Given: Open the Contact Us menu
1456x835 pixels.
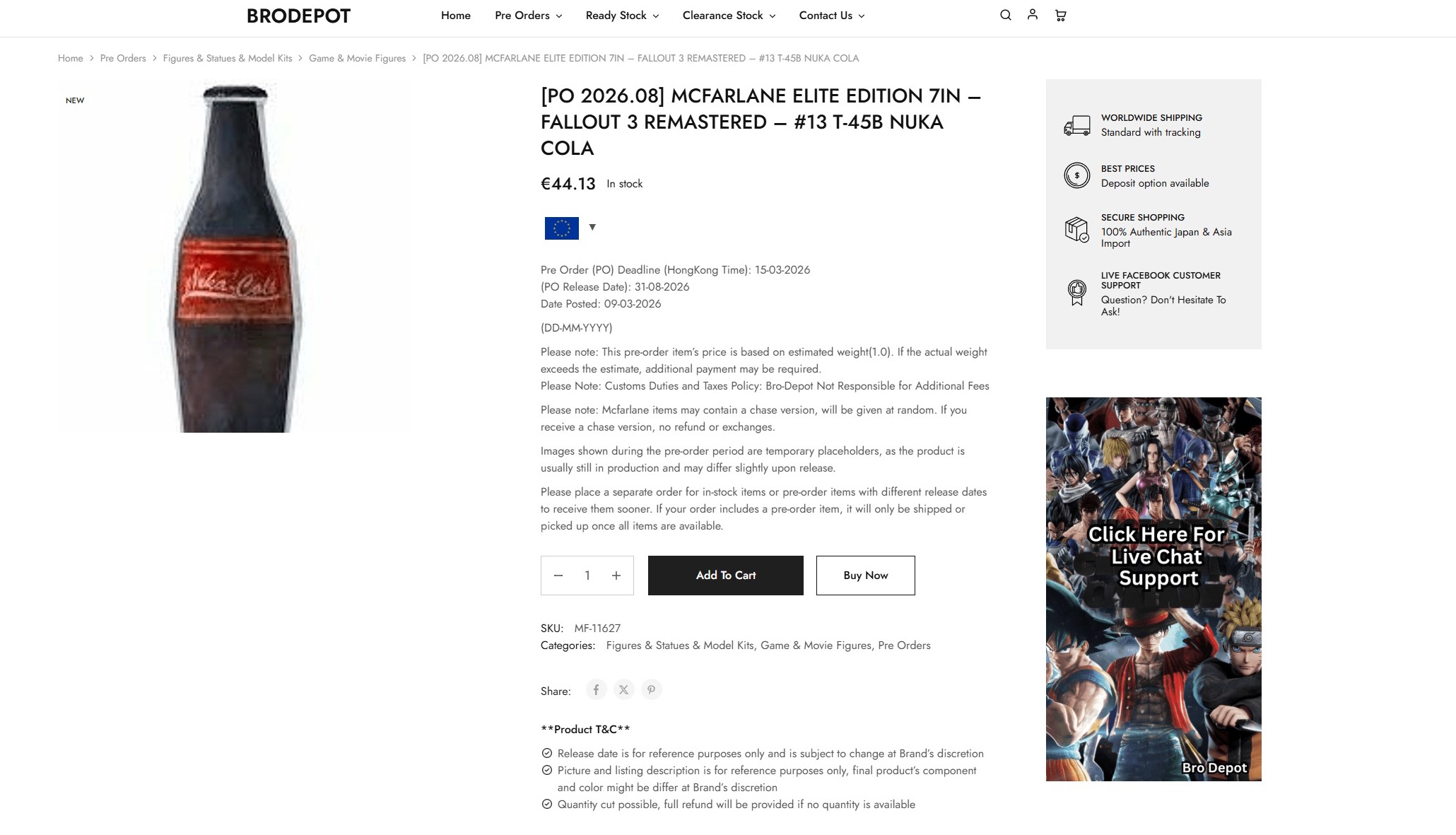Looking at the screenshot, I should 832,16.
